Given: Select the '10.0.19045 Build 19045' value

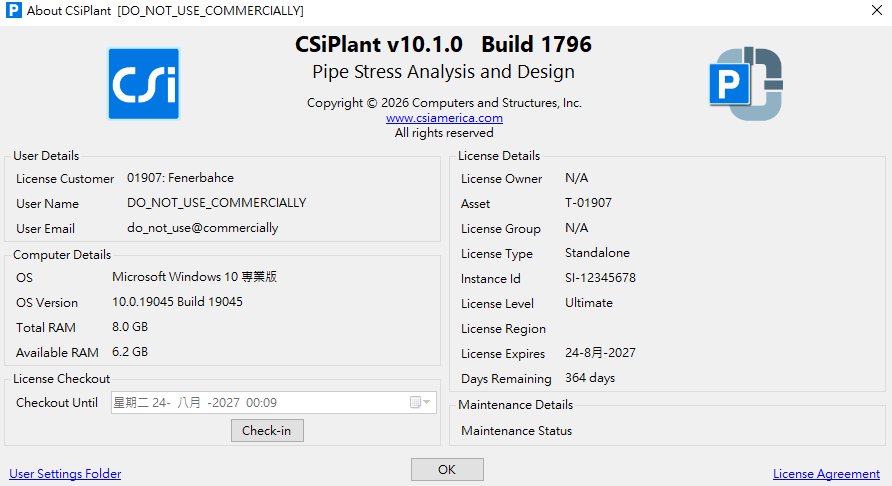Looking at the screenshot, I should click(177, 302).
